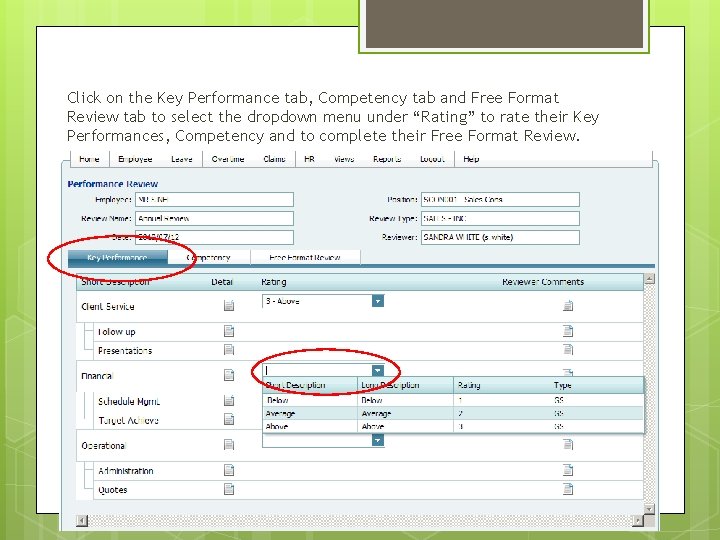This screenshot has width=720, height=540.
Task: Open the Help menu
Action: (471, 159)
